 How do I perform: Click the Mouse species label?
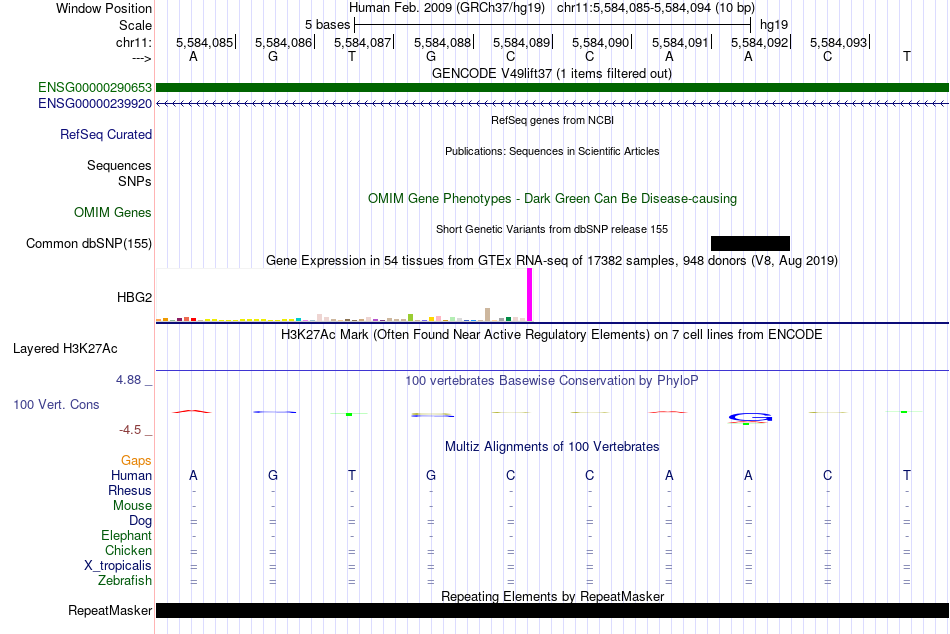coord(132,506)
